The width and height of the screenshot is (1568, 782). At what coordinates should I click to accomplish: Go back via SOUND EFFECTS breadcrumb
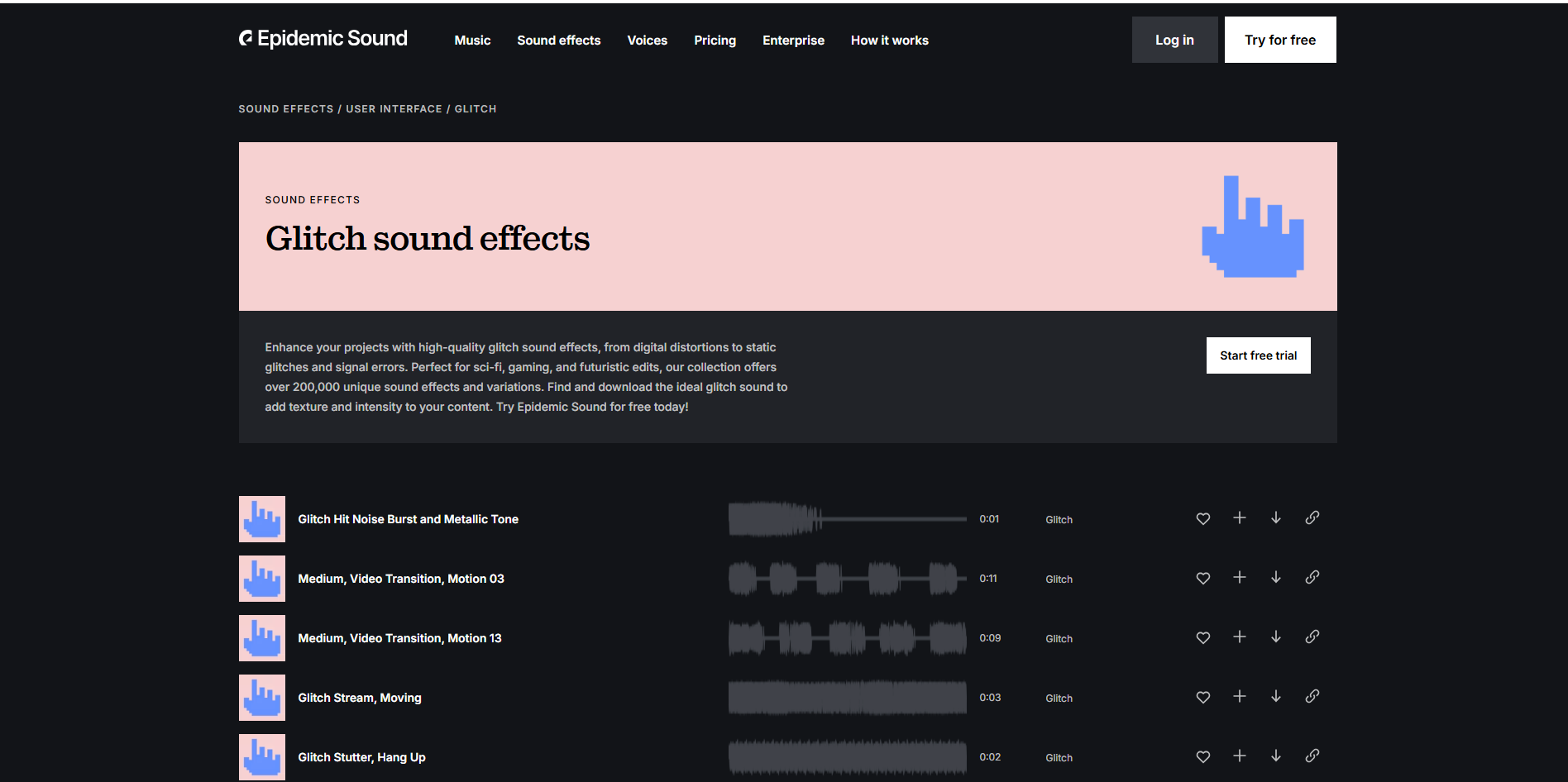coord(285,108)
